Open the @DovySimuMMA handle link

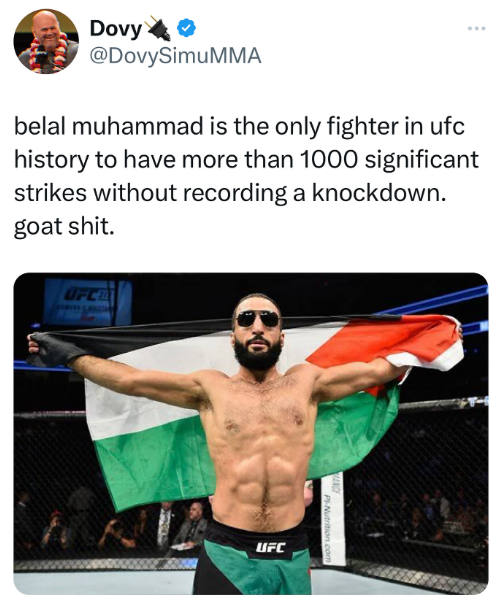(x=175, y=56)
